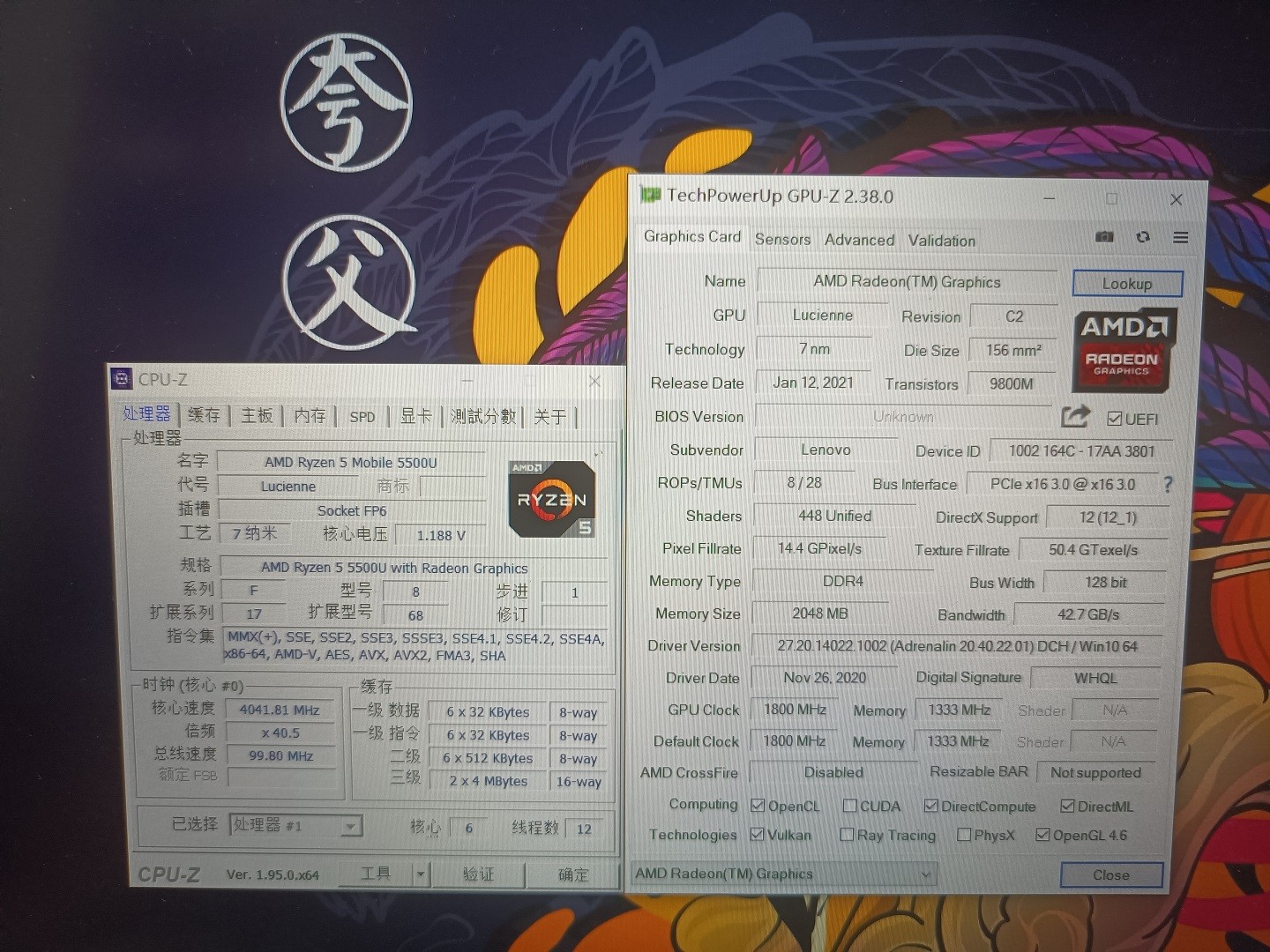The height and width of the screenshot is (952, 1270).
Task: Select the Graphics Card tab
Action: pos(692,236)
